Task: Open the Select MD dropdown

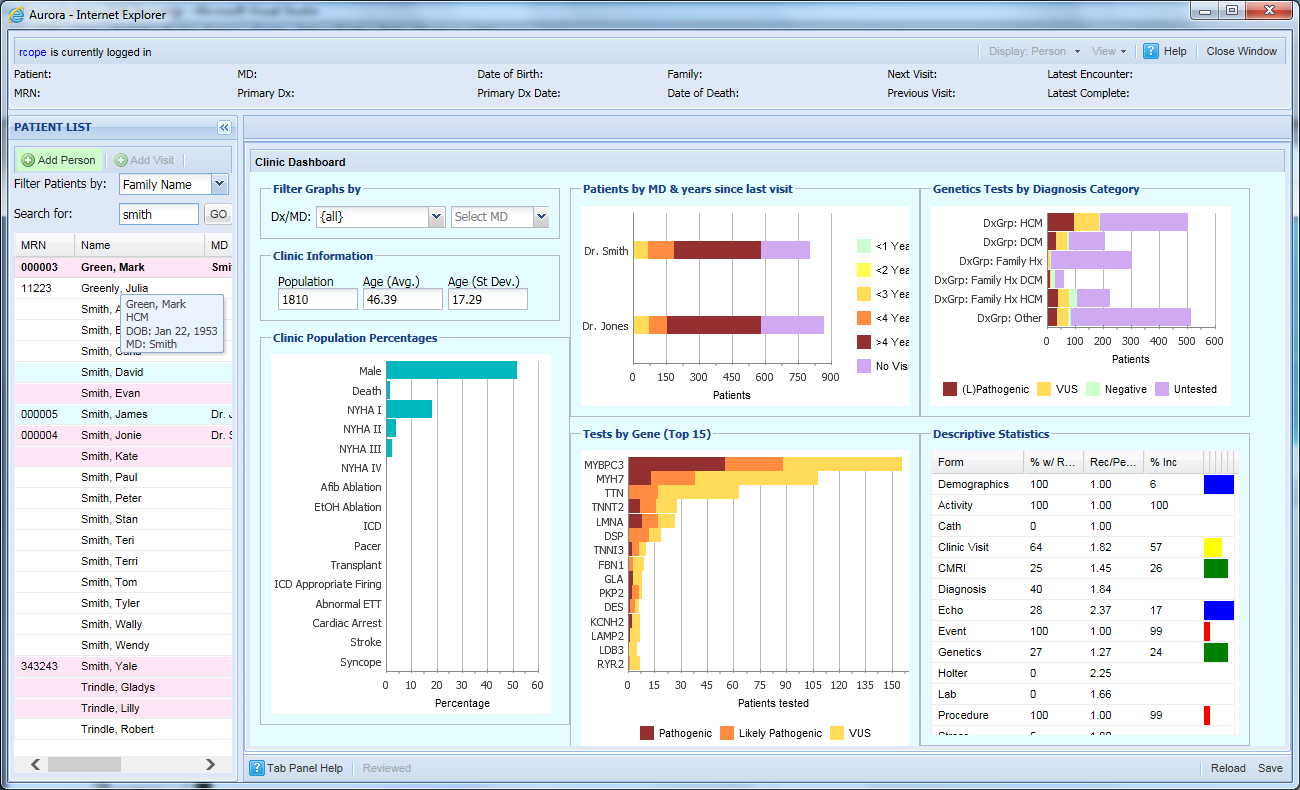Action: tap(541, 217)
